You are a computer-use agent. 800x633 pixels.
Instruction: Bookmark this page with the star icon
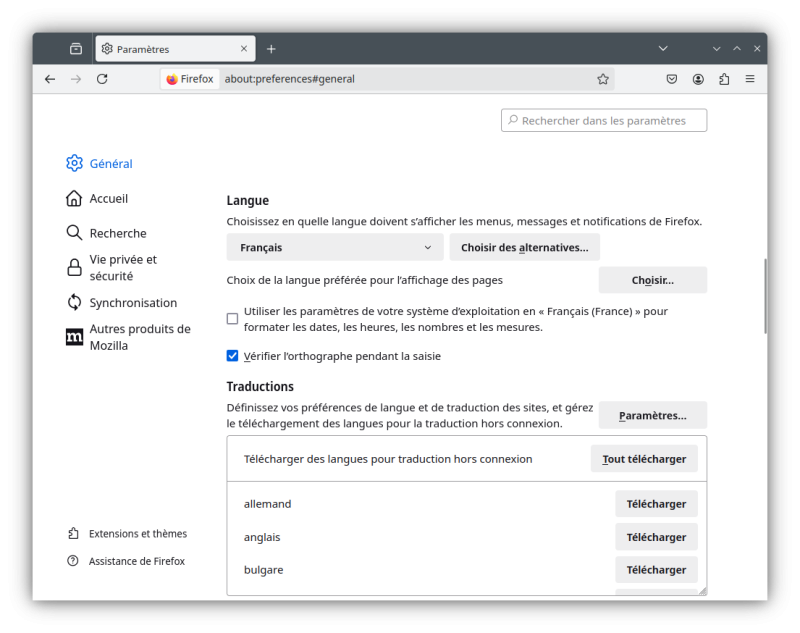(603, 79)
